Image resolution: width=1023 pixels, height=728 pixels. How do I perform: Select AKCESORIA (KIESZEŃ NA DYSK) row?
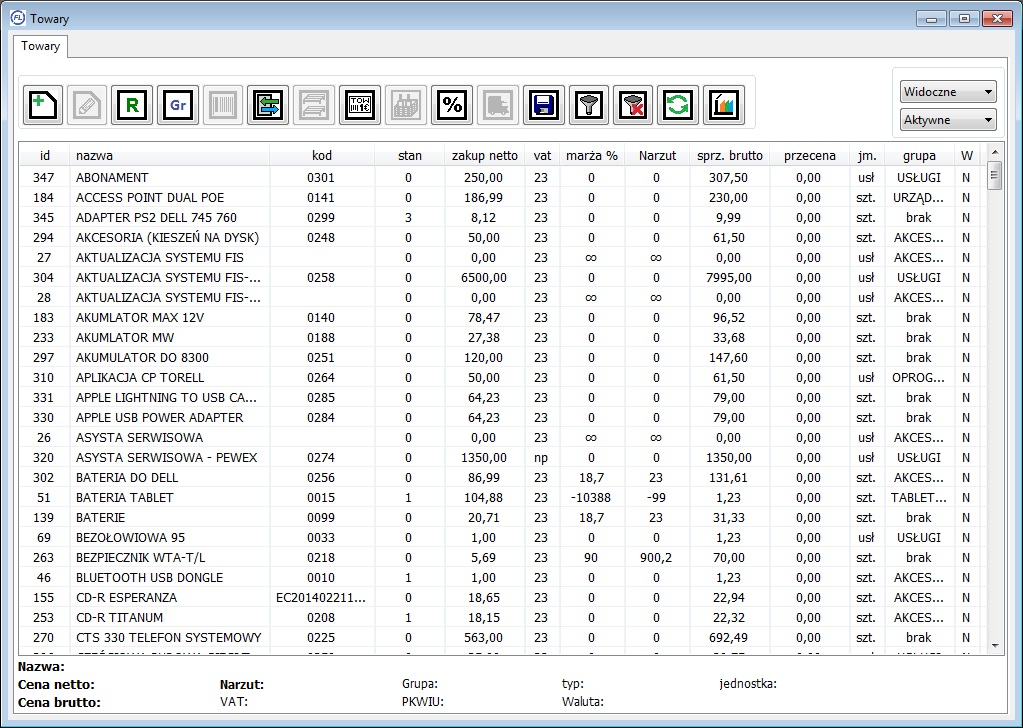tap(502, 238)
